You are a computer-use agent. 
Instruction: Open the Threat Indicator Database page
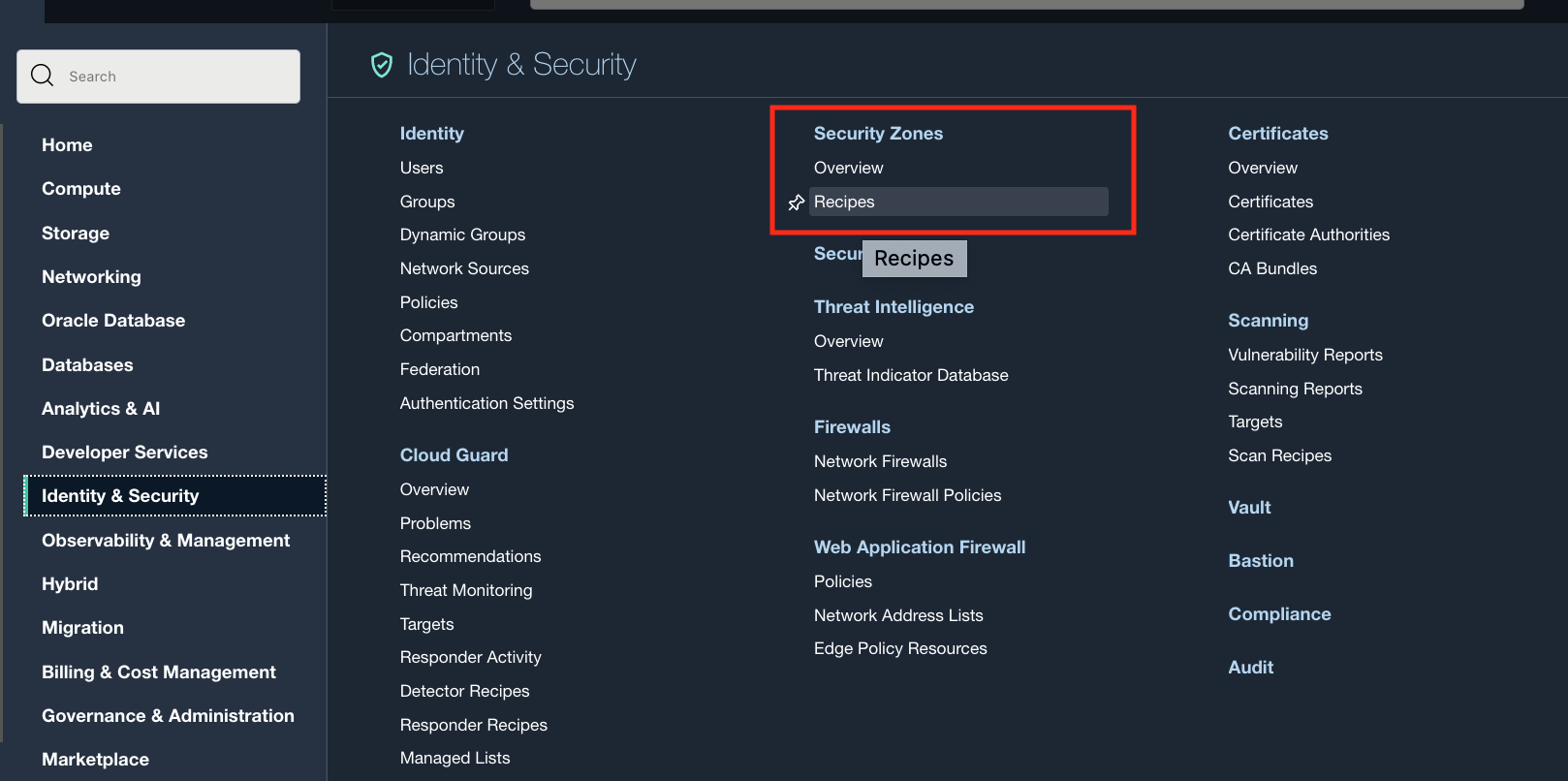pyautogui.click(x=911, y=375)
